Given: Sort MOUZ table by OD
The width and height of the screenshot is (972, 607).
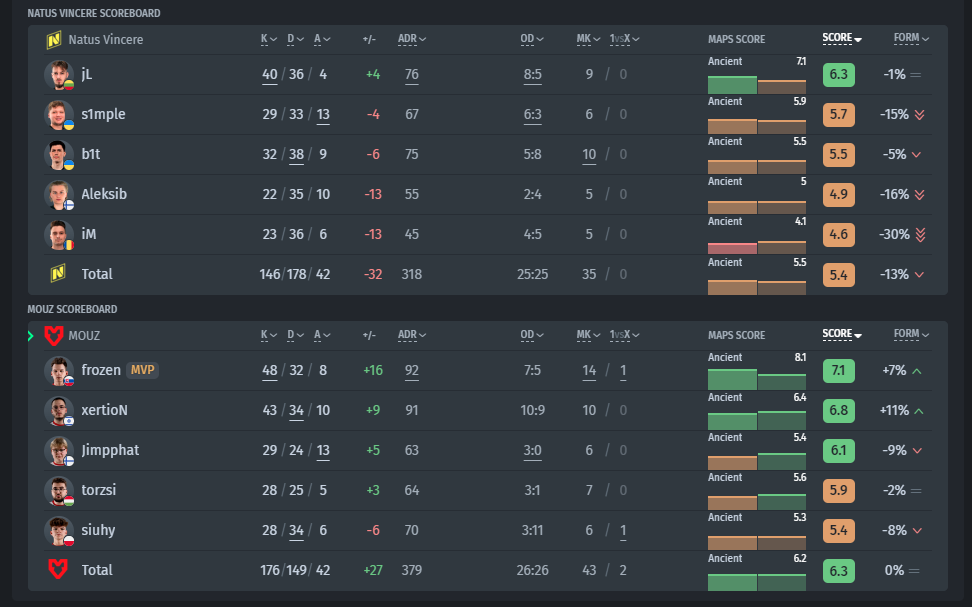Looking at the screenshot, I should pyautogui.click(x=532, y=335).
